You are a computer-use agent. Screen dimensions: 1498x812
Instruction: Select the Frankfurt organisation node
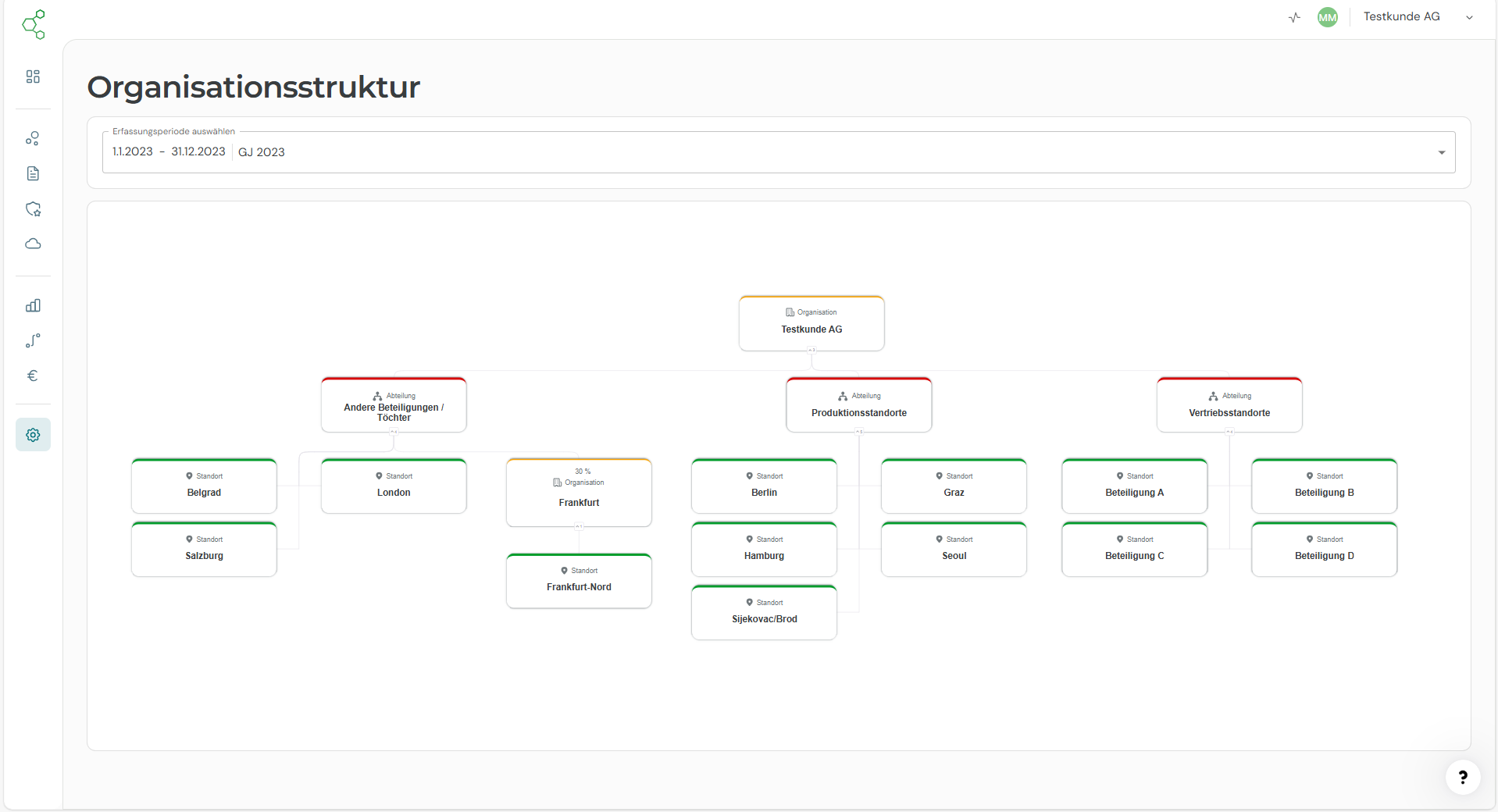(x=579, y=493)
